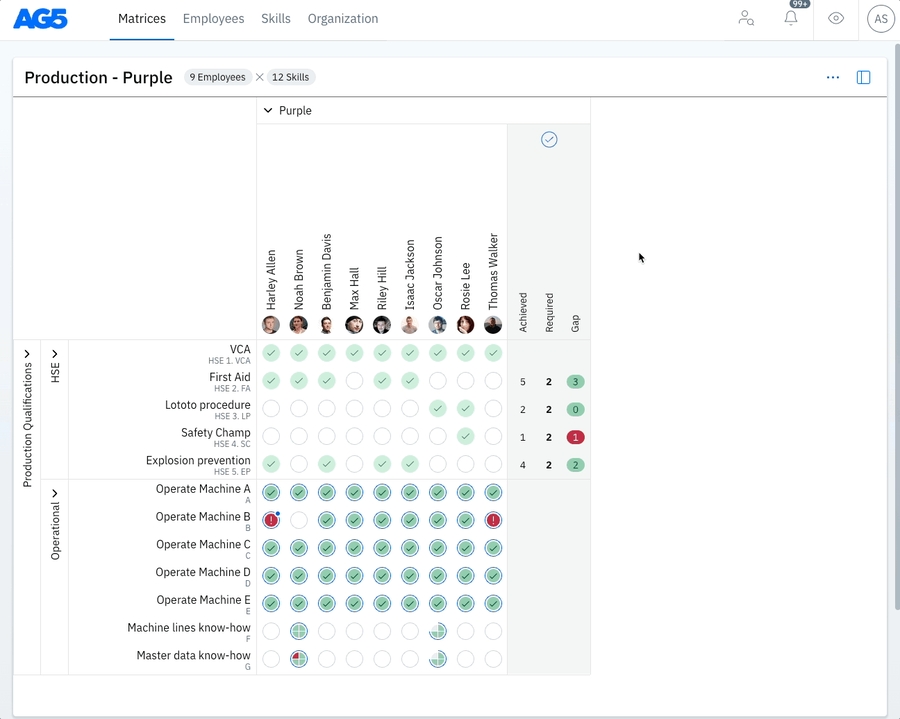
Task: Collapse the Operational skill group
Action: [x=55, y=493]
